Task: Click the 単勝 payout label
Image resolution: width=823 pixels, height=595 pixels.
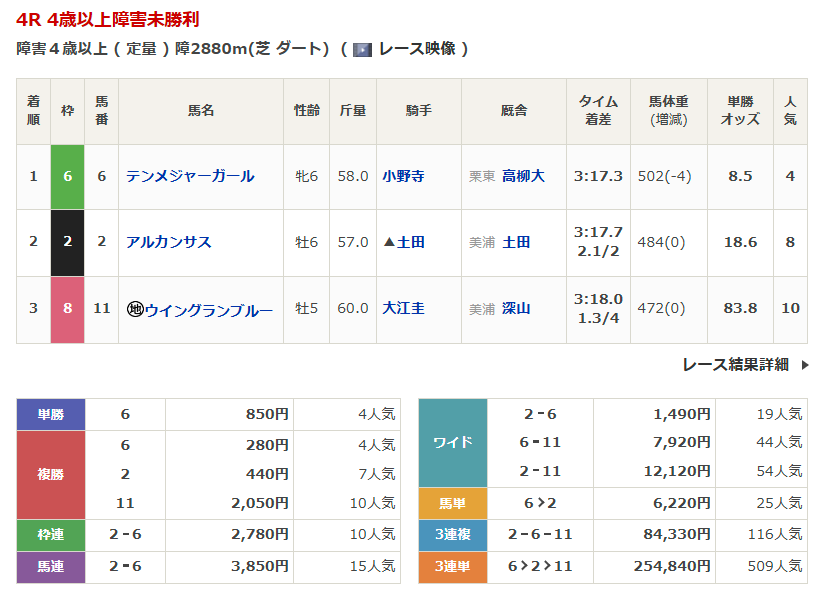Action: pyautogui.click(x=51, y=414)
